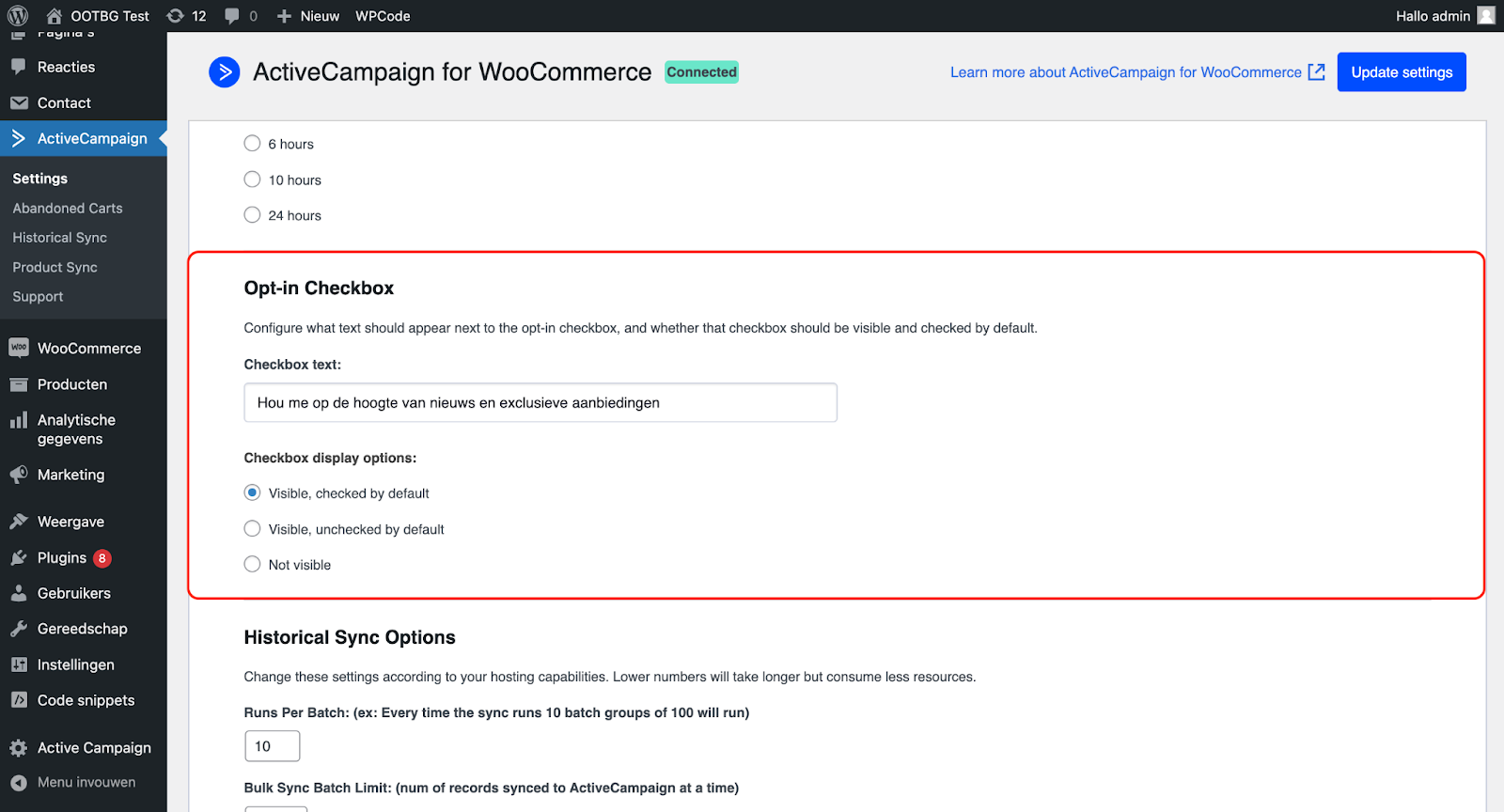The width and height of the screenshot is (1504, 812).
Task: Choose Visible, unchecked by default
Action: click(252, 528)
